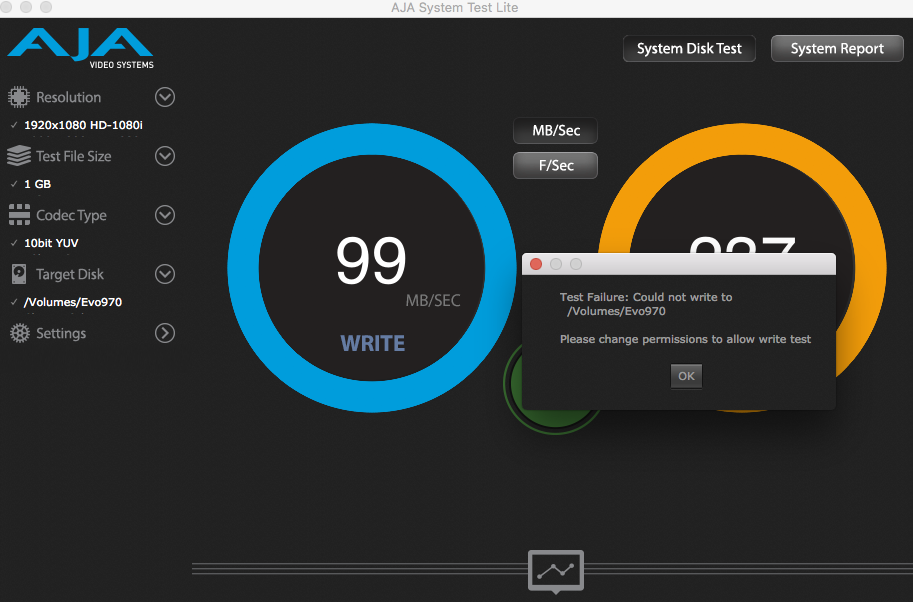The image size is (913, 602).
Task: Click the 'Test Failure: Could not write to' message
Action: 646,297
